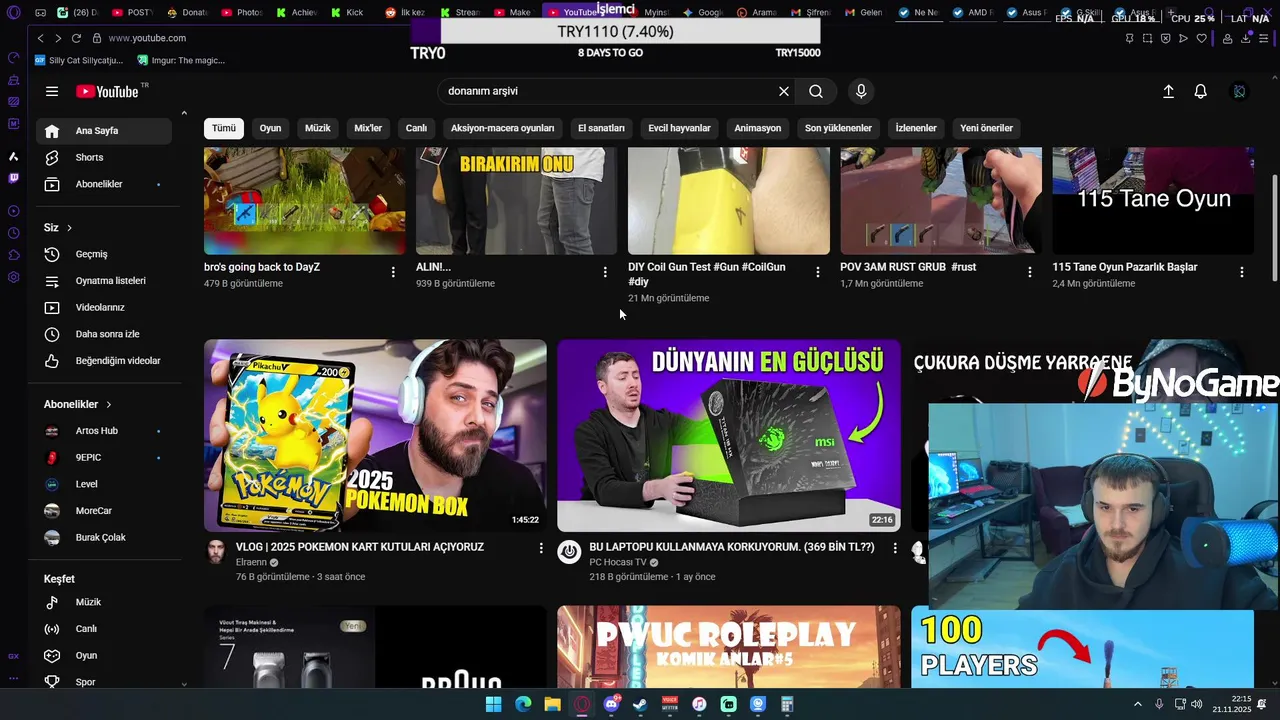The width and height of the screenshot is (1280, 720).
Task: Click the upload/create icon in YouTube header
Action: [x=1168, y=91]
